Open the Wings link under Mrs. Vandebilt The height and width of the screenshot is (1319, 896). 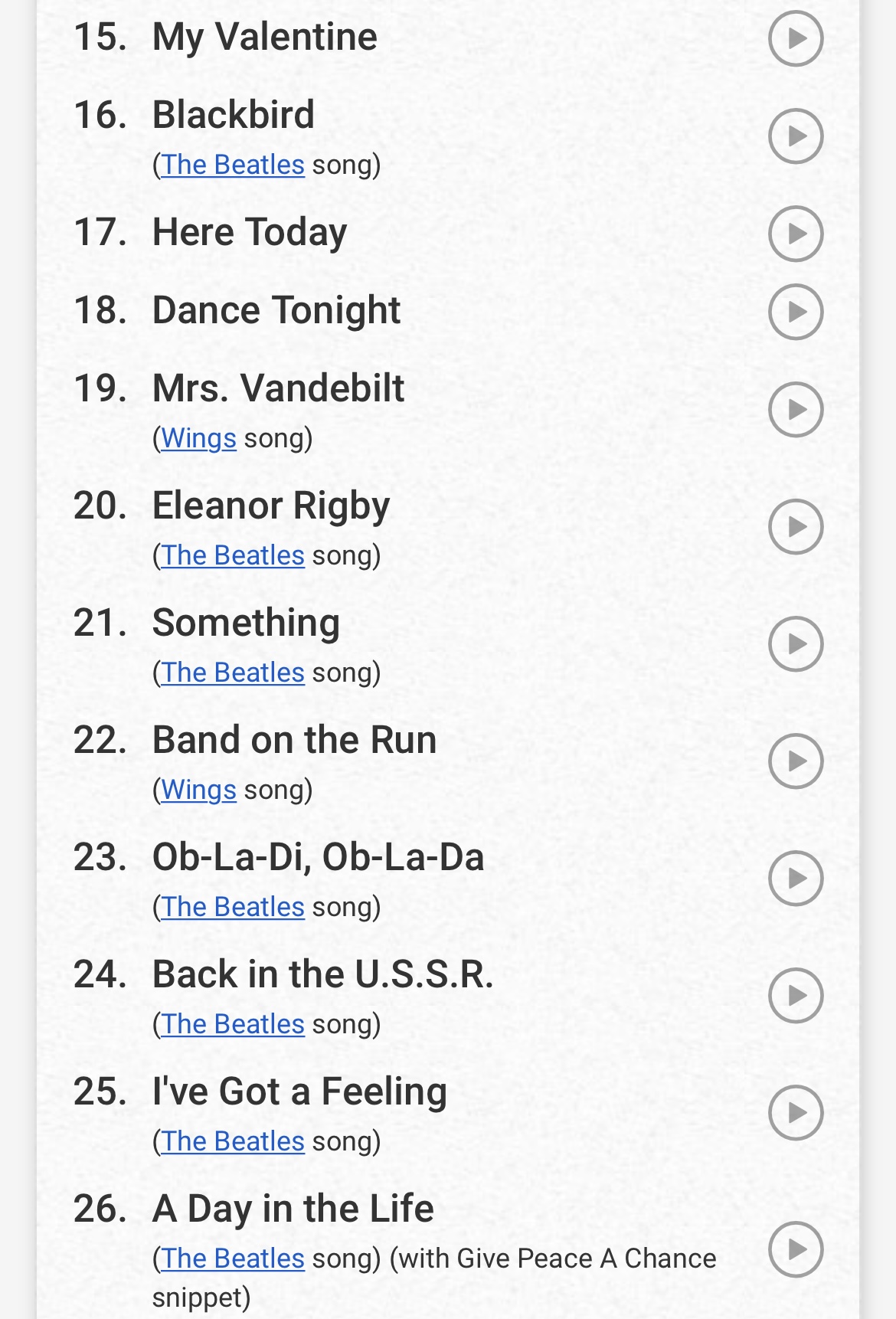[x=198, y=438]
